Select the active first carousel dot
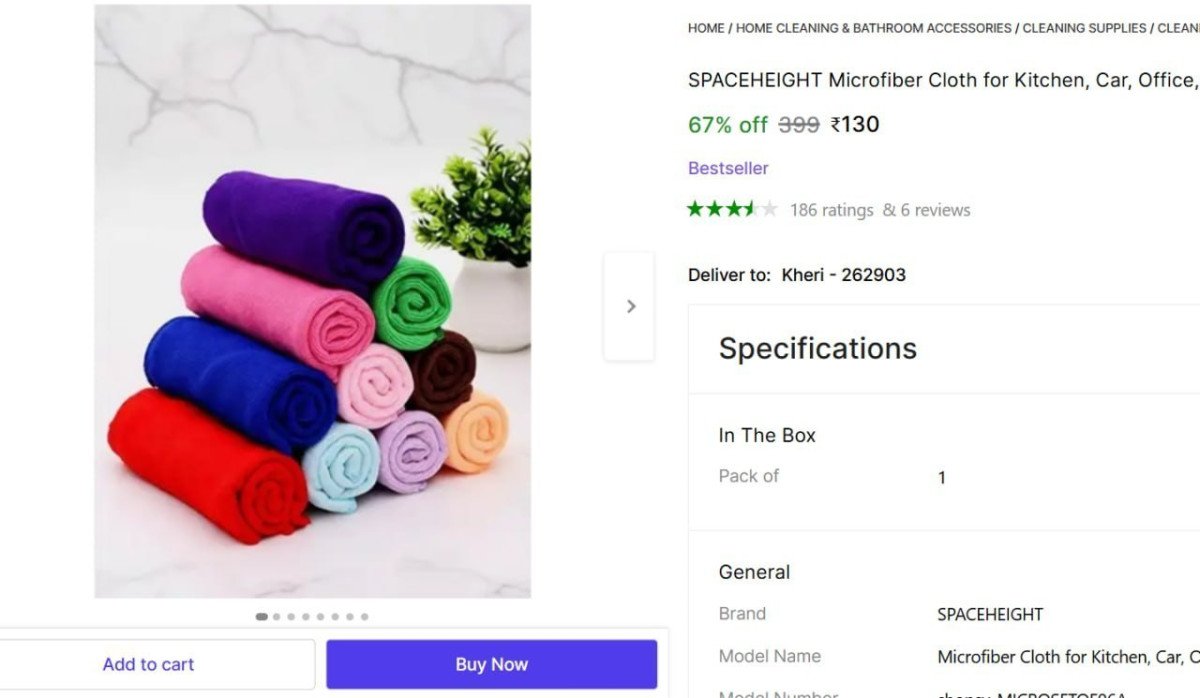The image size is (1200, 698). (x=262, y=617)
